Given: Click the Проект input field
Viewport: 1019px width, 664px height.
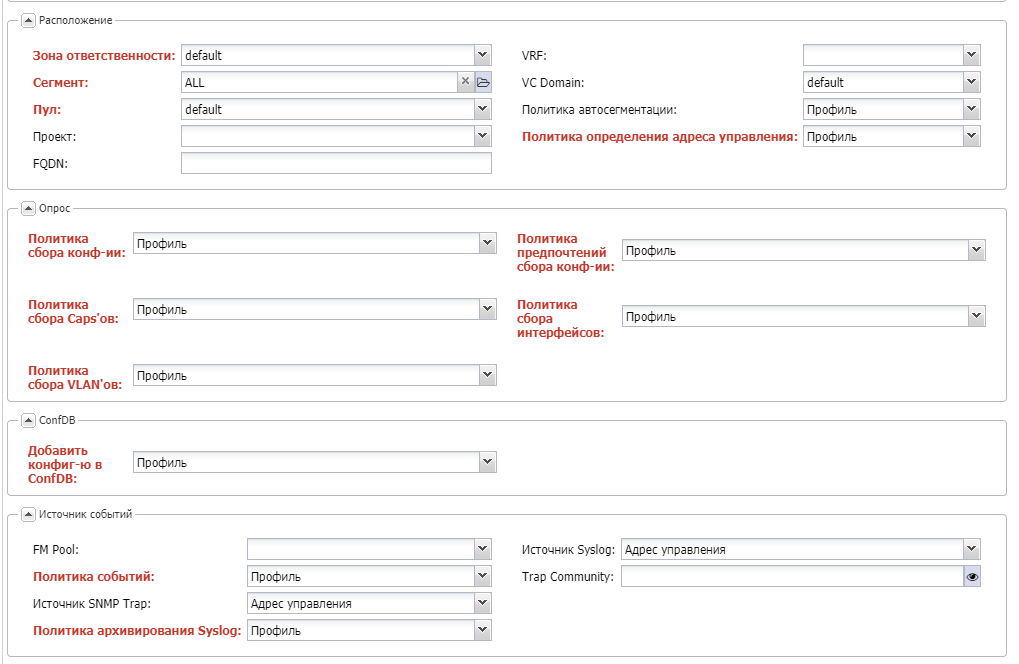Looking at the screenshot, I should (328, 136).
